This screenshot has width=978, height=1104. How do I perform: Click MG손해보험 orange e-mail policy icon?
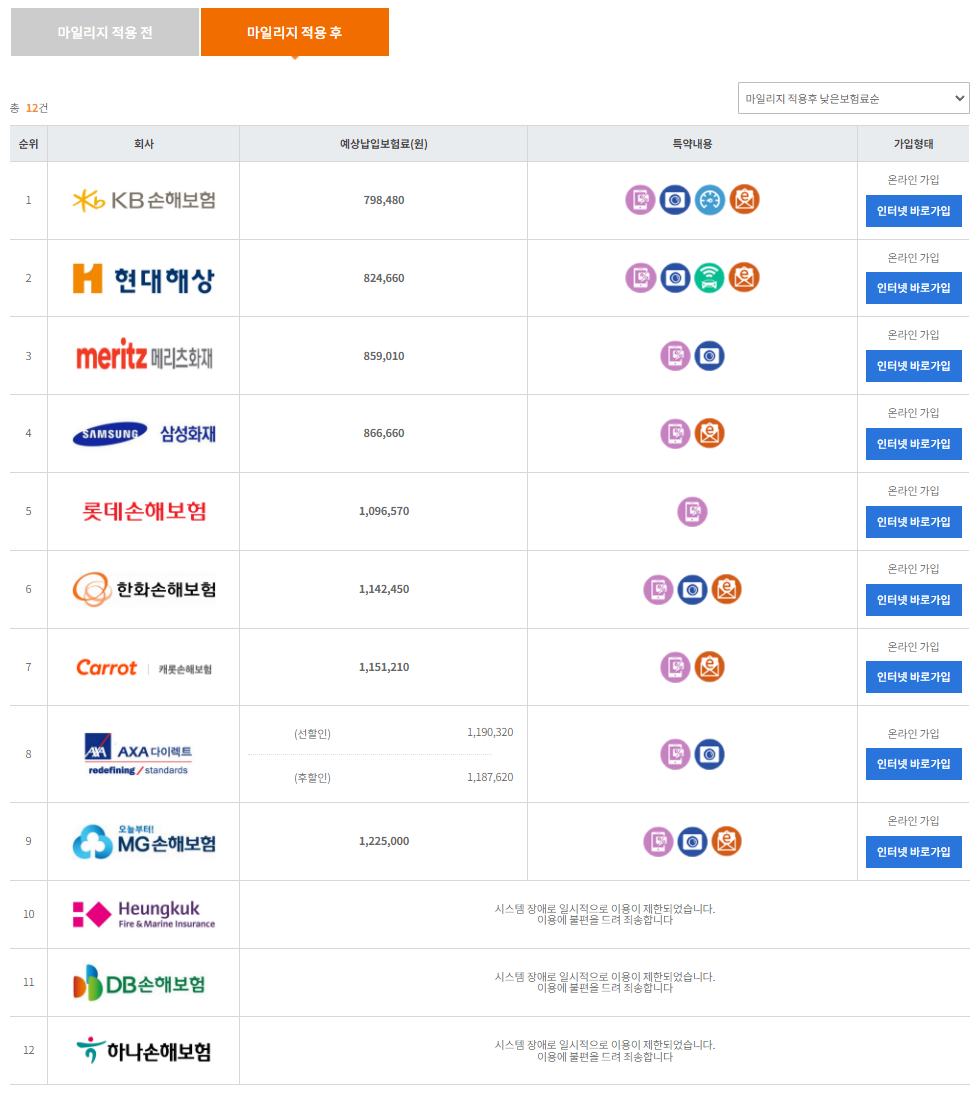click(x=727, y=841)
